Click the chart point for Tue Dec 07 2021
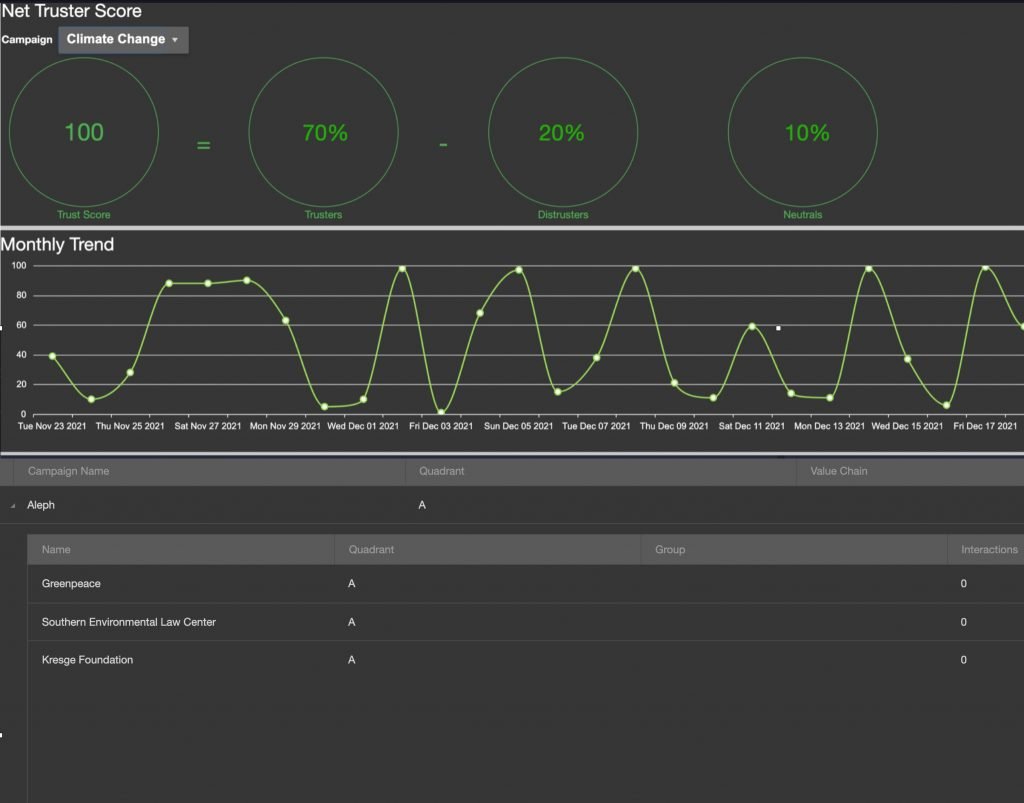 [x=596, y=358]
